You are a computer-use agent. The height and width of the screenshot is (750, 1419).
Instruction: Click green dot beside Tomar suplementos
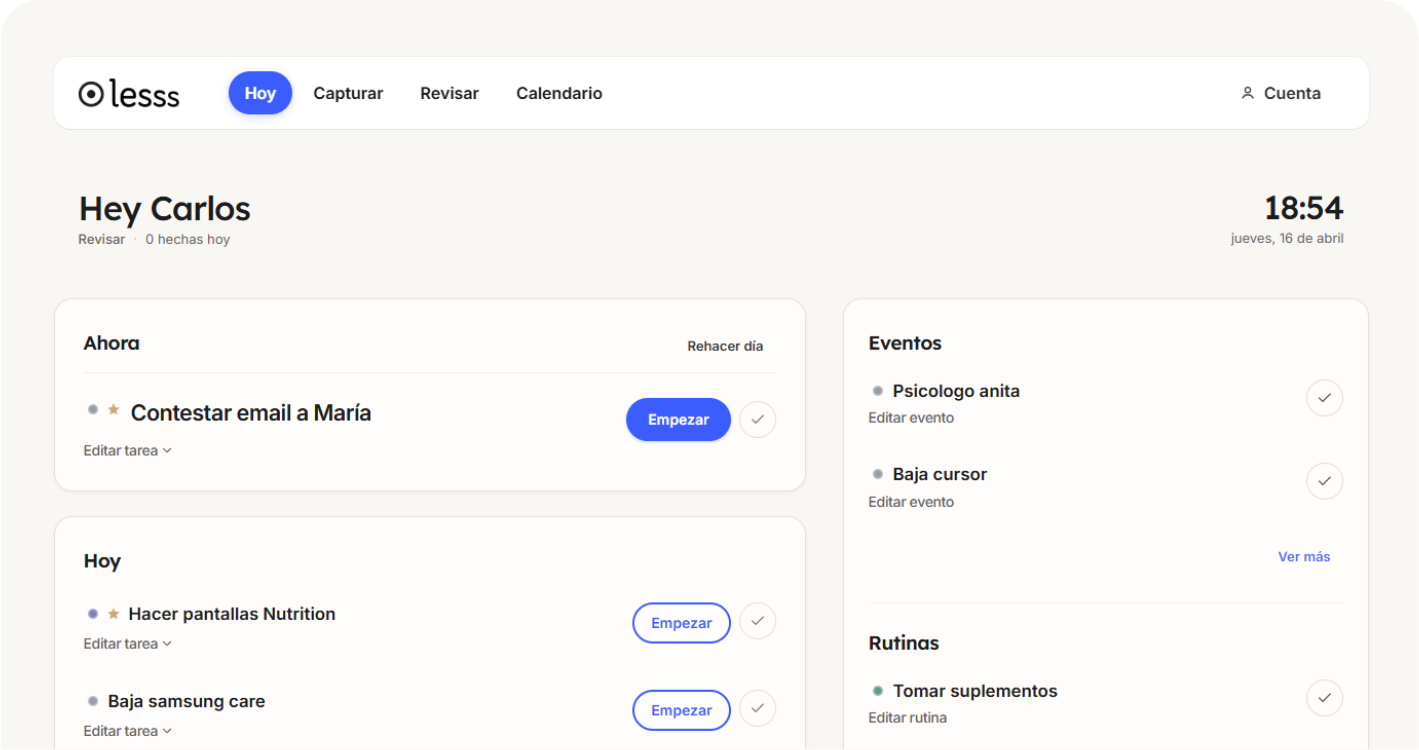878,691
